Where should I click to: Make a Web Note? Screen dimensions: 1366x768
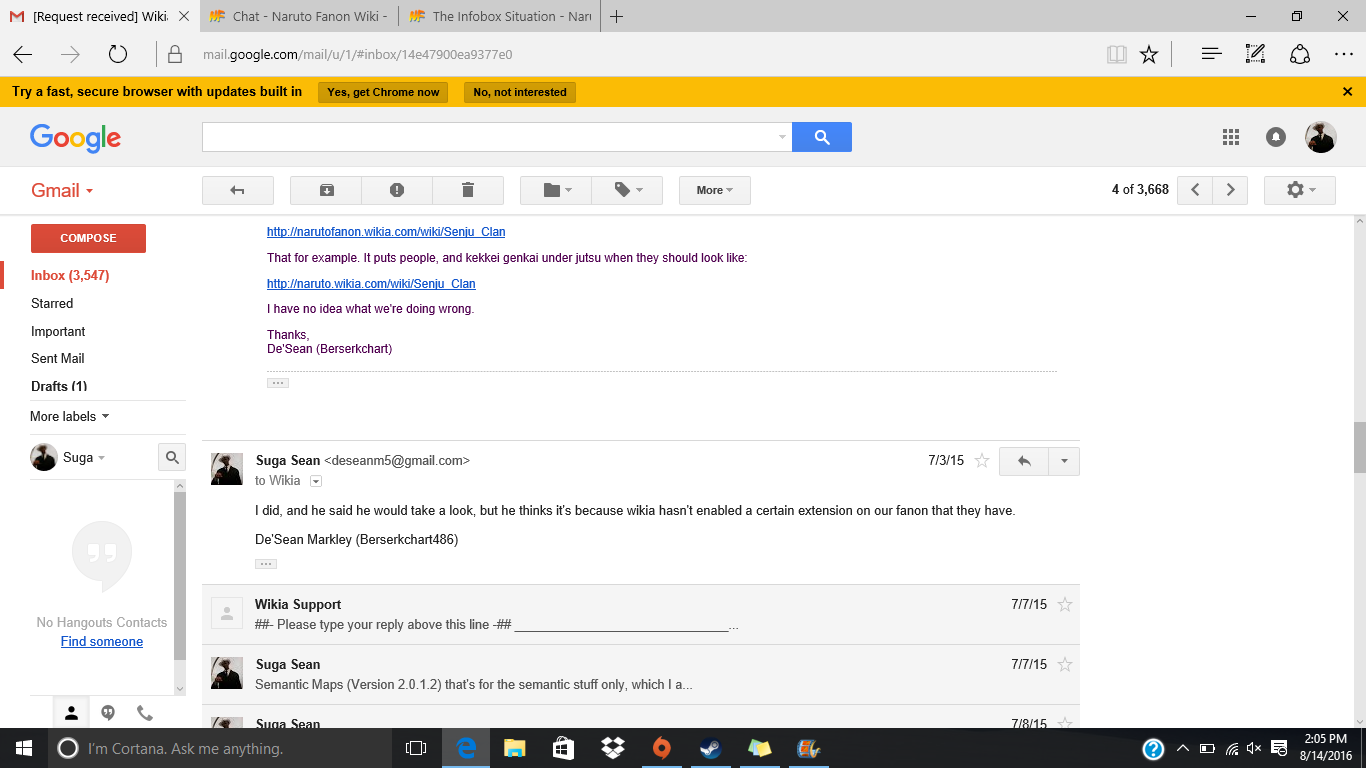(1255, 54)
